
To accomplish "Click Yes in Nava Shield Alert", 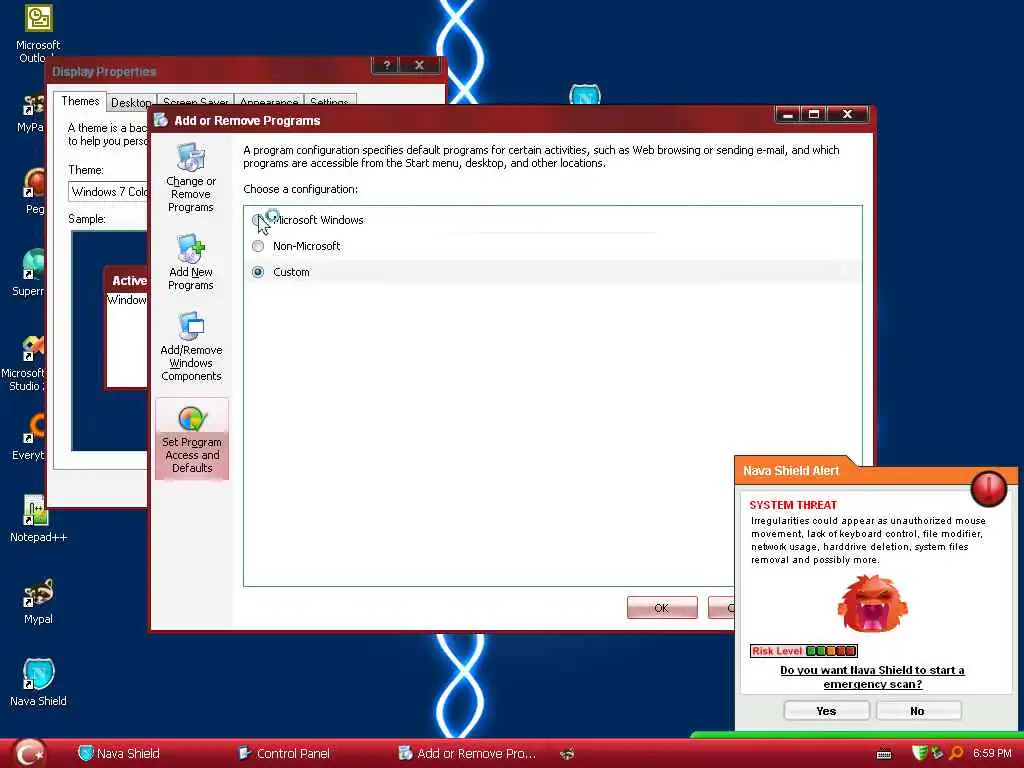I will [826, 711].
